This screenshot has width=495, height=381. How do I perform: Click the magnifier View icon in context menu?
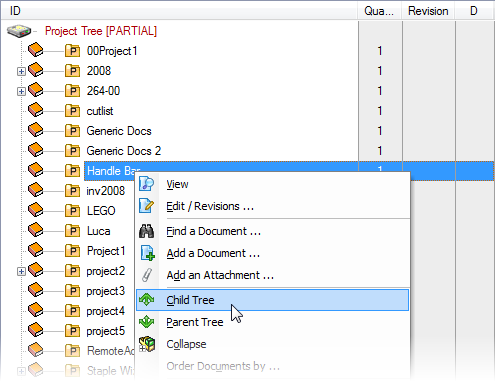146,184
